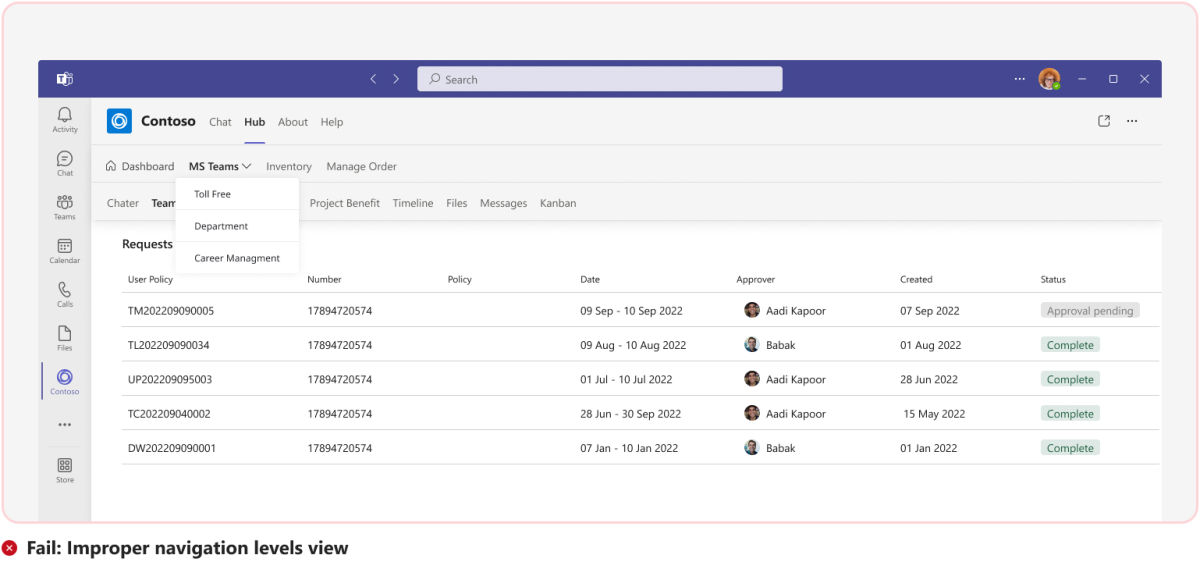Go to Teams in the sidebar
This screenshot has height=562, width=1200.
click(65, 207)
